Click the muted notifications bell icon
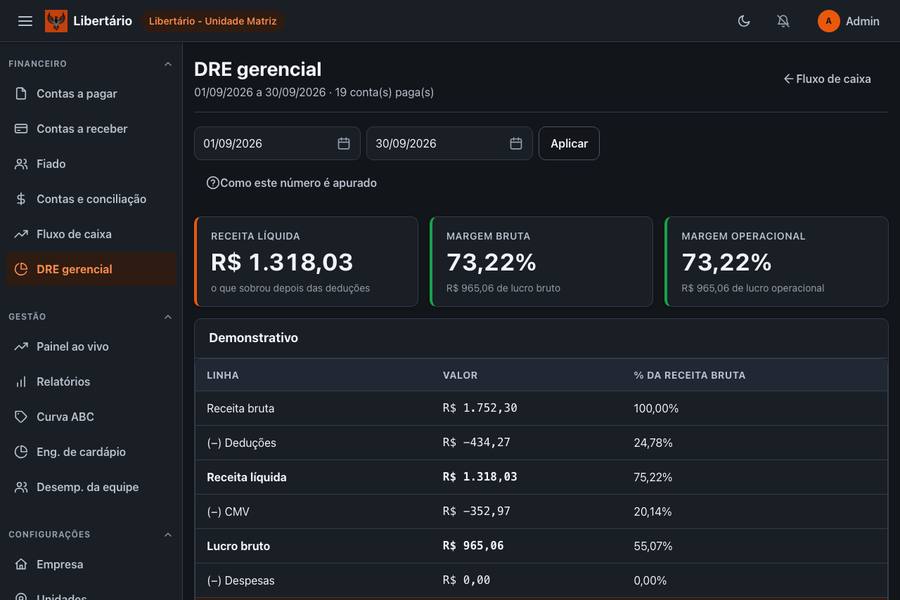The height and width of the screenshot is (600, 900). (783, 21)
